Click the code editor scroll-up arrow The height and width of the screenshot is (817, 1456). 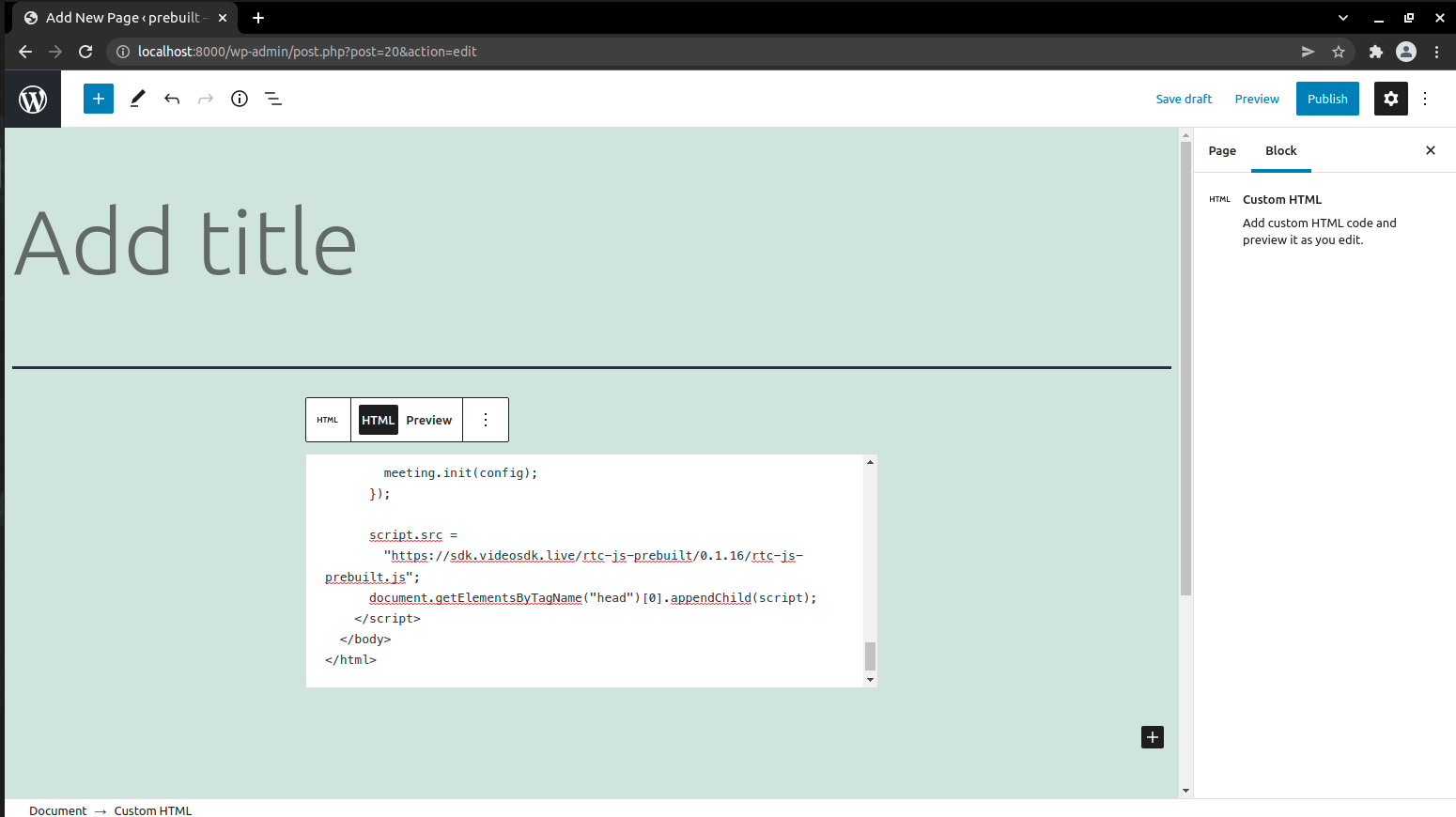tap(870, 462)
